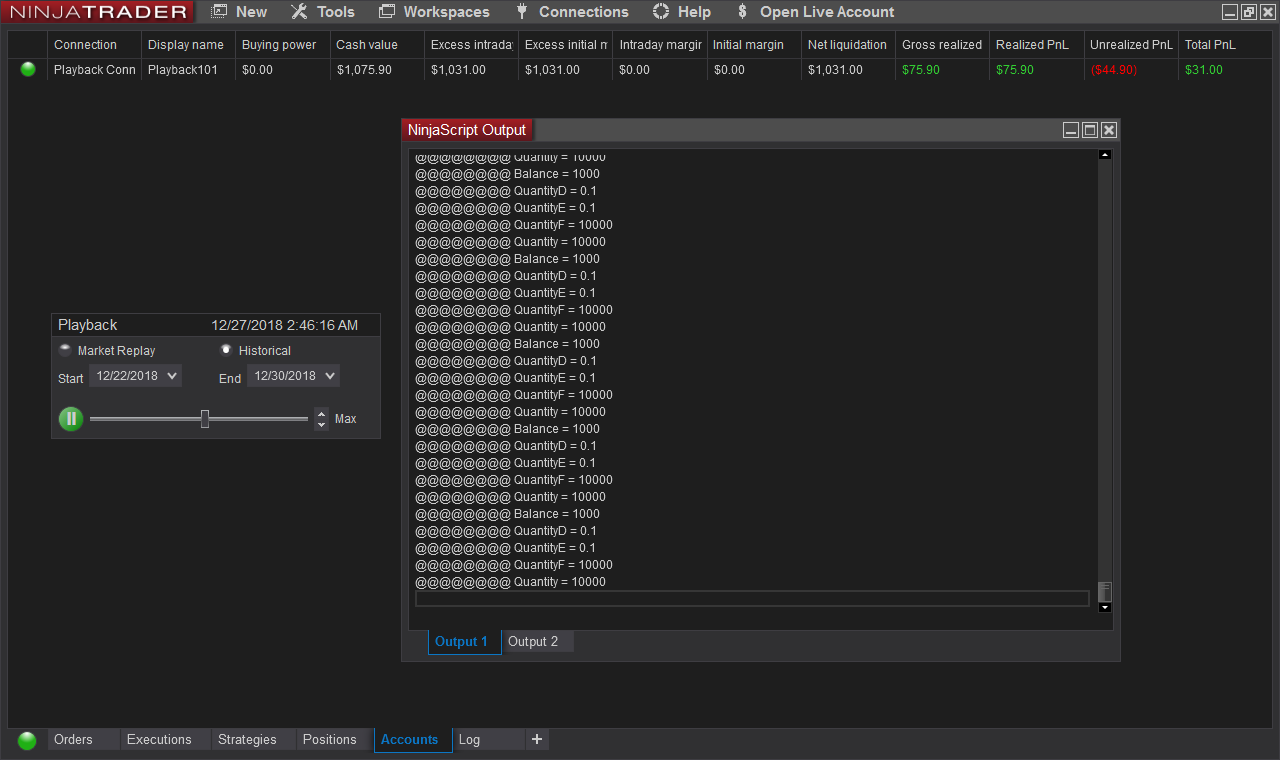Close the NinjaTrader main window
This screenshot has height=760, width=1280.
tap(1268, 12)
